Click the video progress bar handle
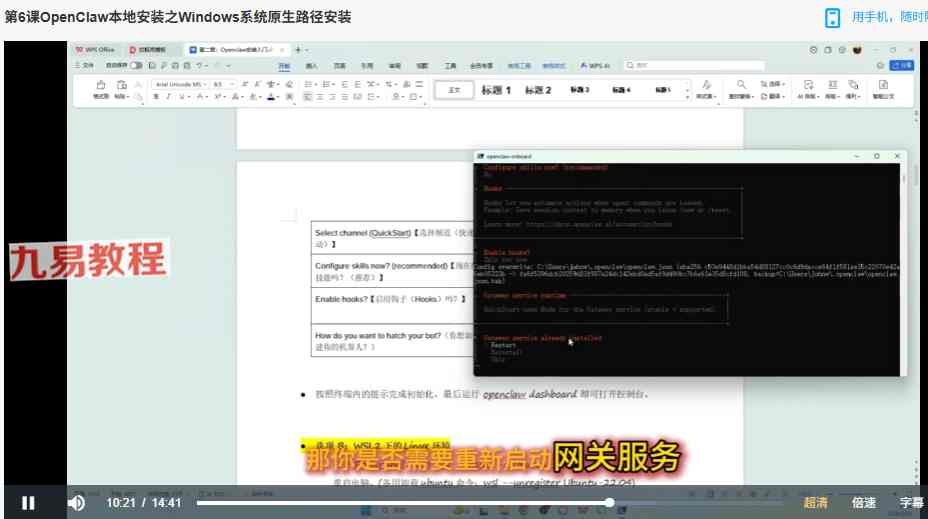Viewport: 928px width, 519px height. 609,502
